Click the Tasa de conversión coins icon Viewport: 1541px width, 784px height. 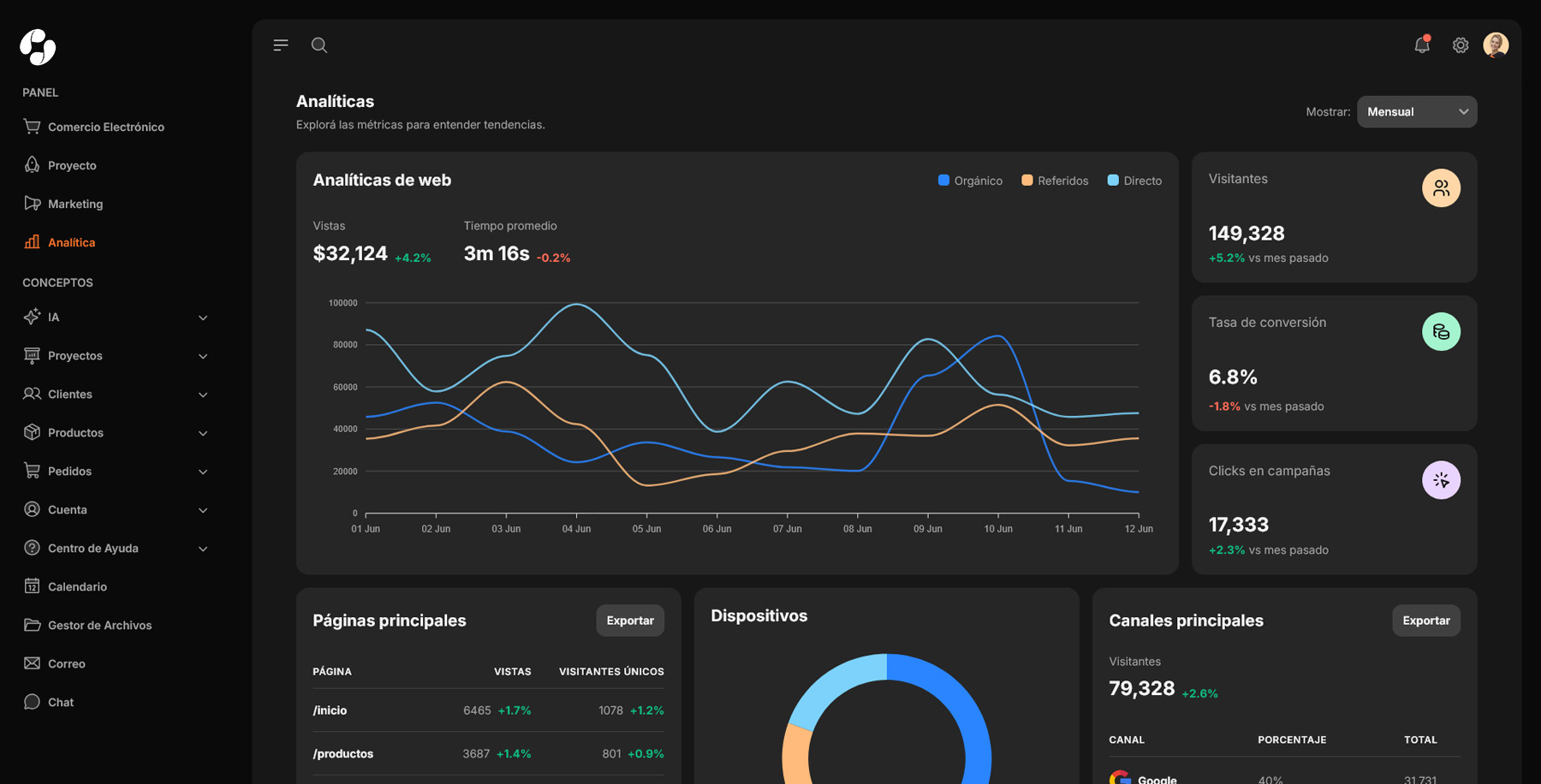click(x=1441, y=332)
